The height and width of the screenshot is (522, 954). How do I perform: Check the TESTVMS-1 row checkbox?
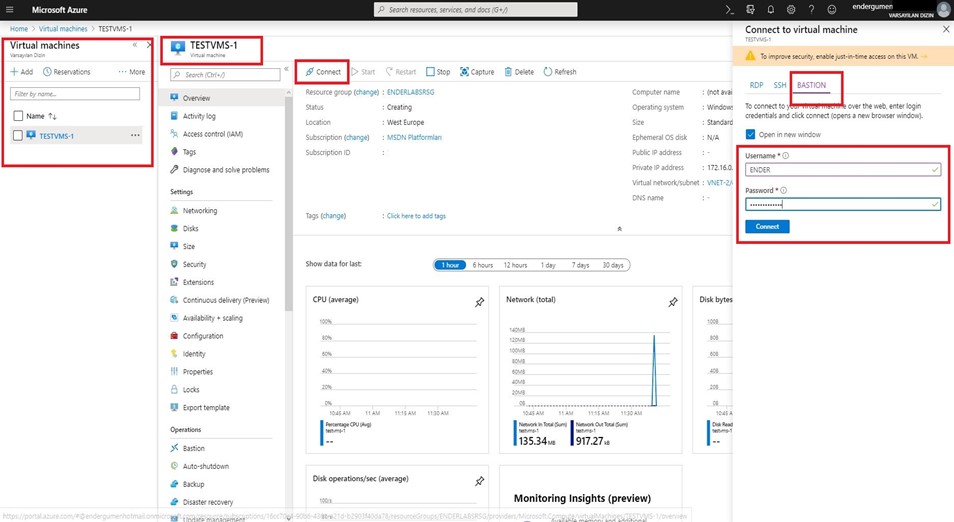click(x=18, y=136)
